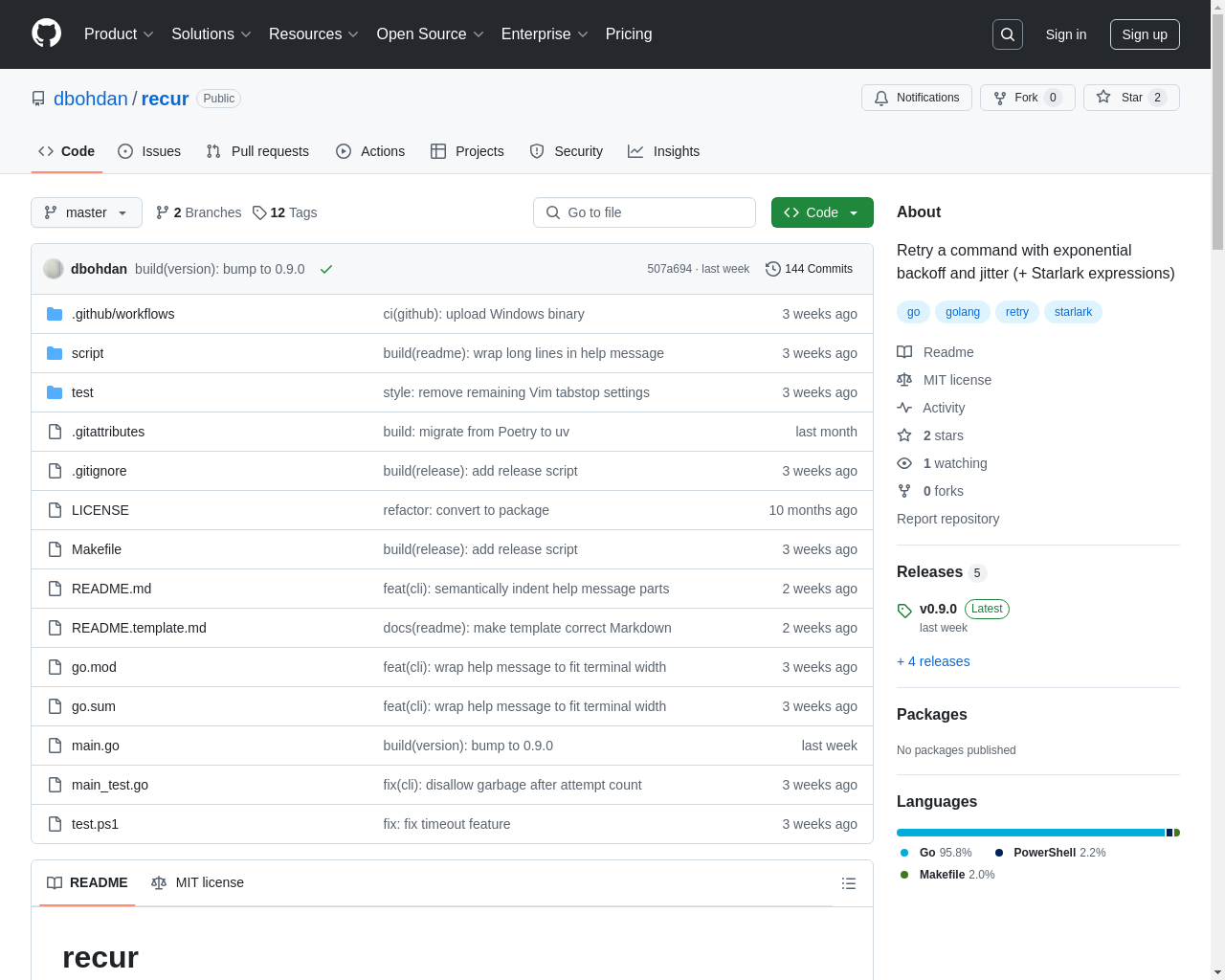
Task: Open the dbohdan owner link
Action: click(91, 99)
